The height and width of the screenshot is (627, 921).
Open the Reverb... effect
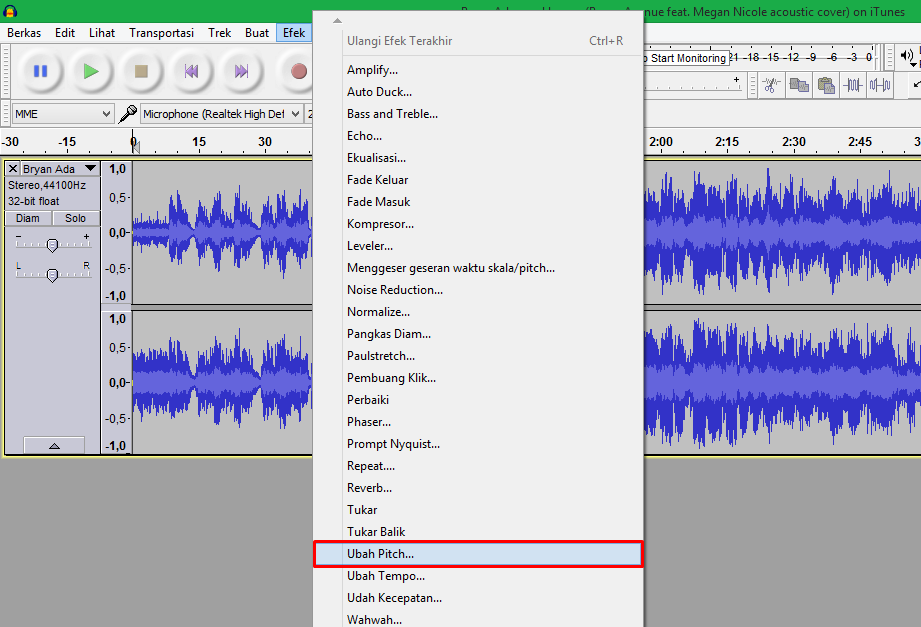pos(478,488)
